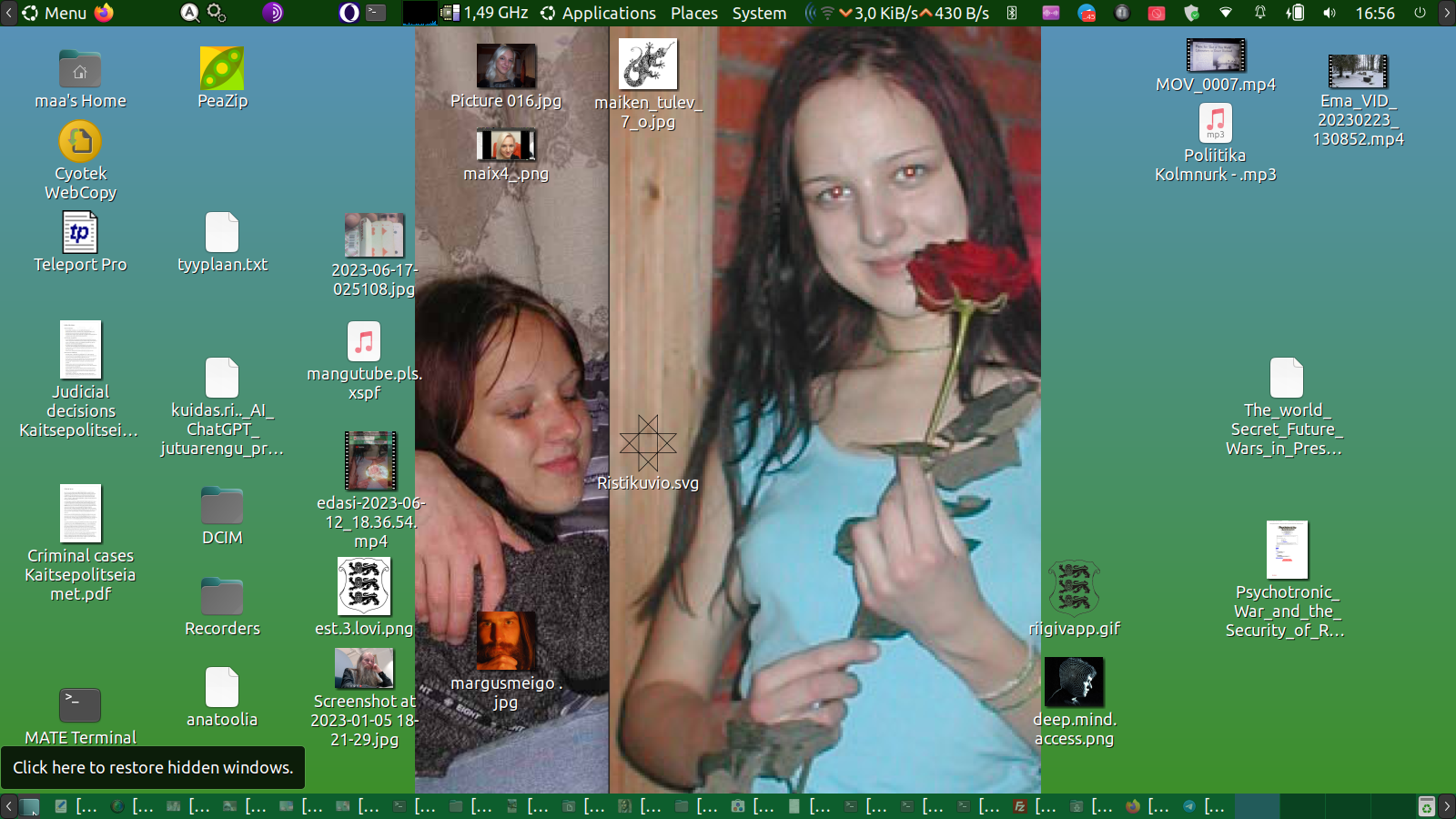Open the Wi-Fi network tray icon
Viewport: 1456px width, 819px height.
pyautogui.click(x=1226, y=13)
